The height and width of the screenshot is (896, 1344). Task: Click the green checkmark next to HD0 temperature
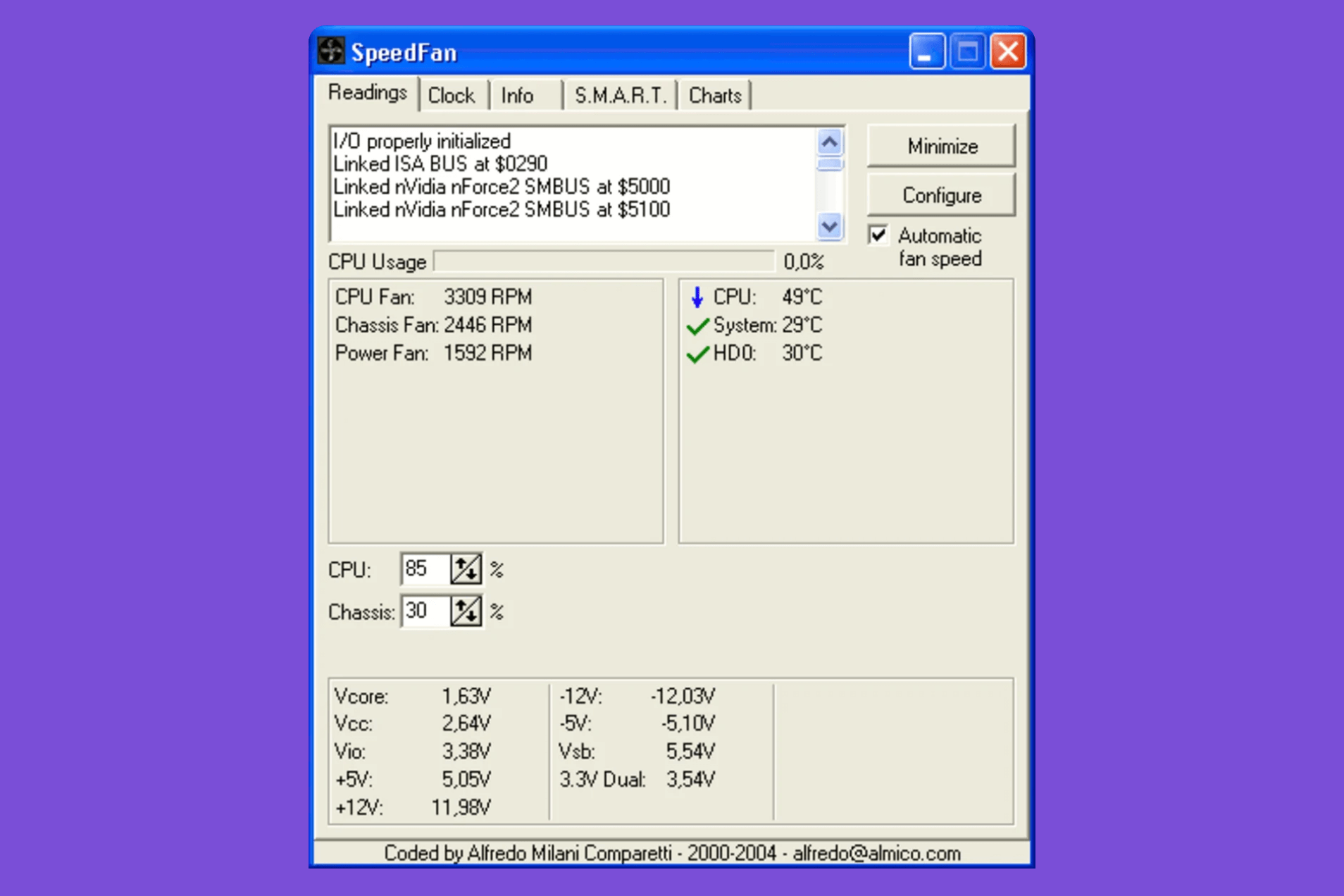click(x=697, y=354)
